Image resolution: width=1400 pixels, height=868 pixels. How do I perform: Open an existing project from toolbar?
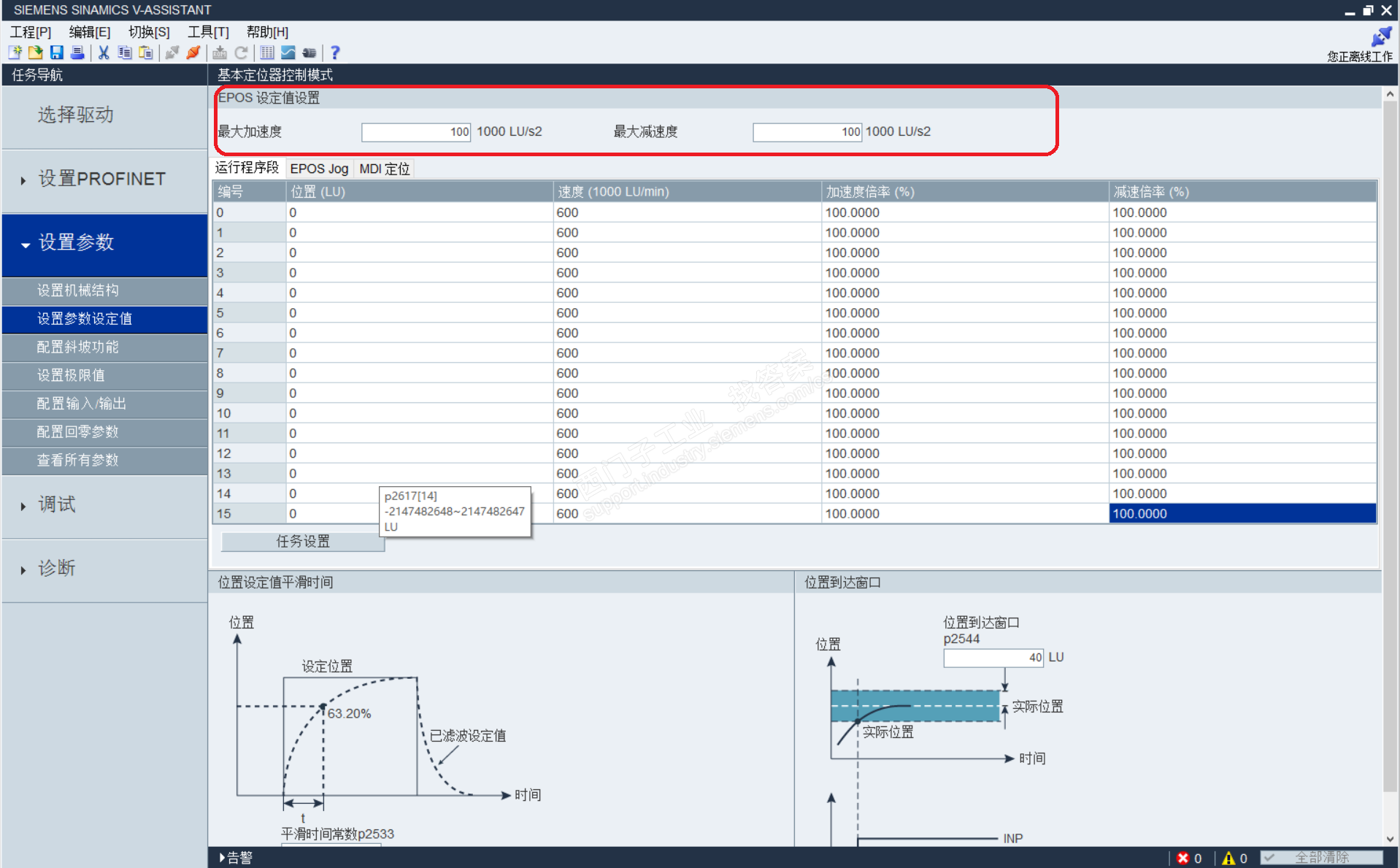(x=35, y=53)
